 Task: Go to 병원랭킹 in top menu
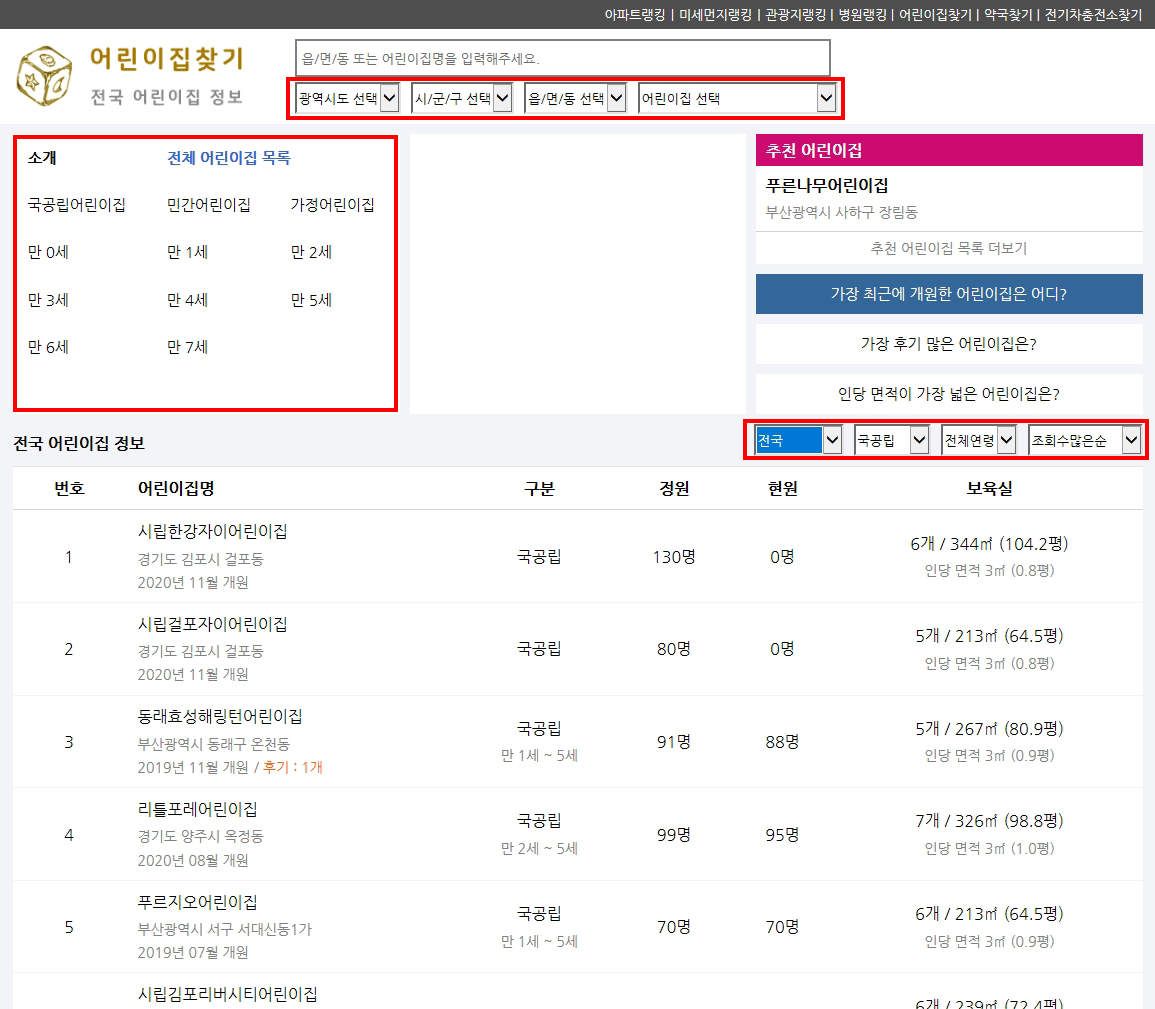click(862, 15)
